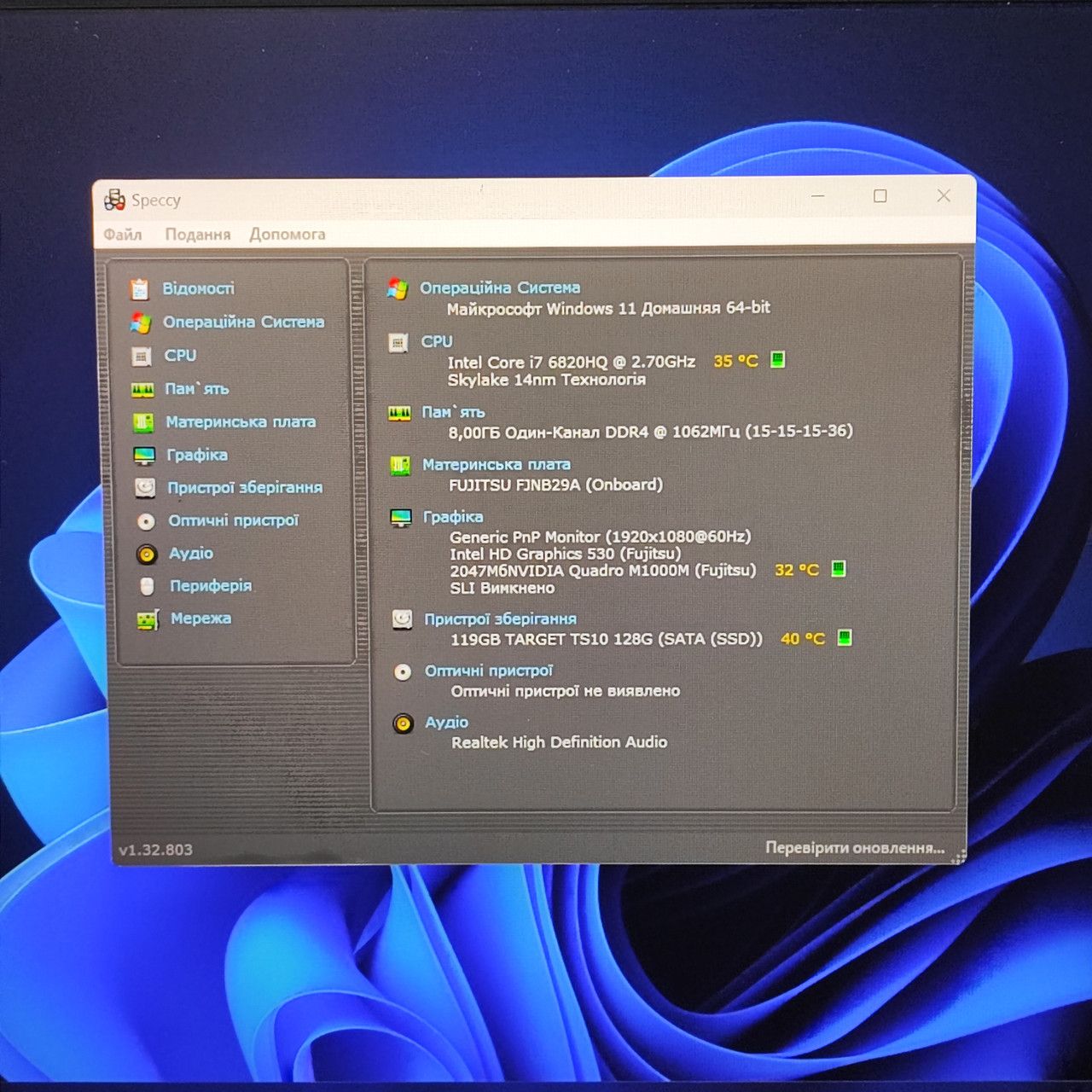Open the Відомості summary sidebar icon
Screen dimensions: 1092x1092
tap(140, 289)
